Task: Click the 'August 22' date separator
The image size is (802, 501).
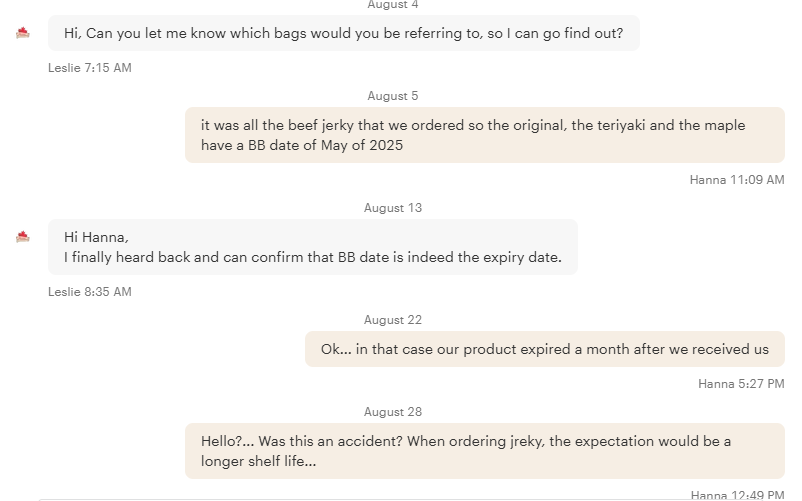Action: 393,320
